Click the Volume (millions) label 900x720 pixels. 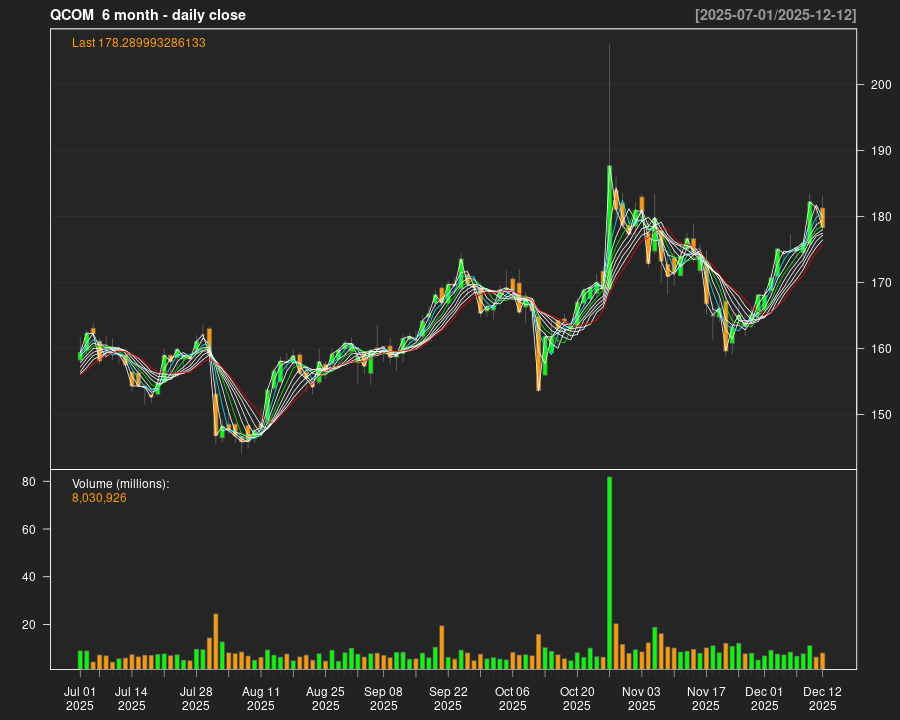[121, 484]
